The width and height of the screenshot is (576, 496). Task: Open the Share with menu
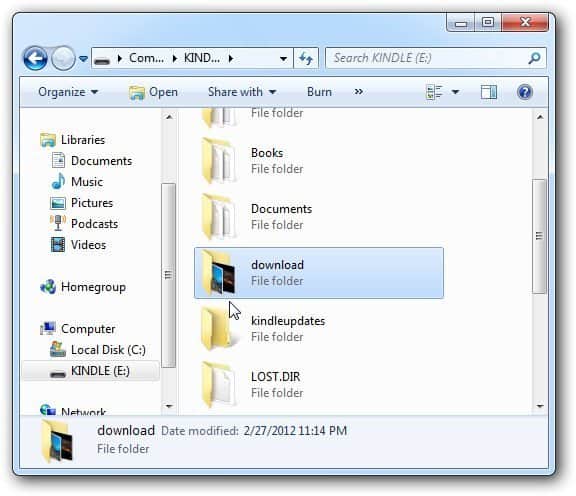[242, 92]
